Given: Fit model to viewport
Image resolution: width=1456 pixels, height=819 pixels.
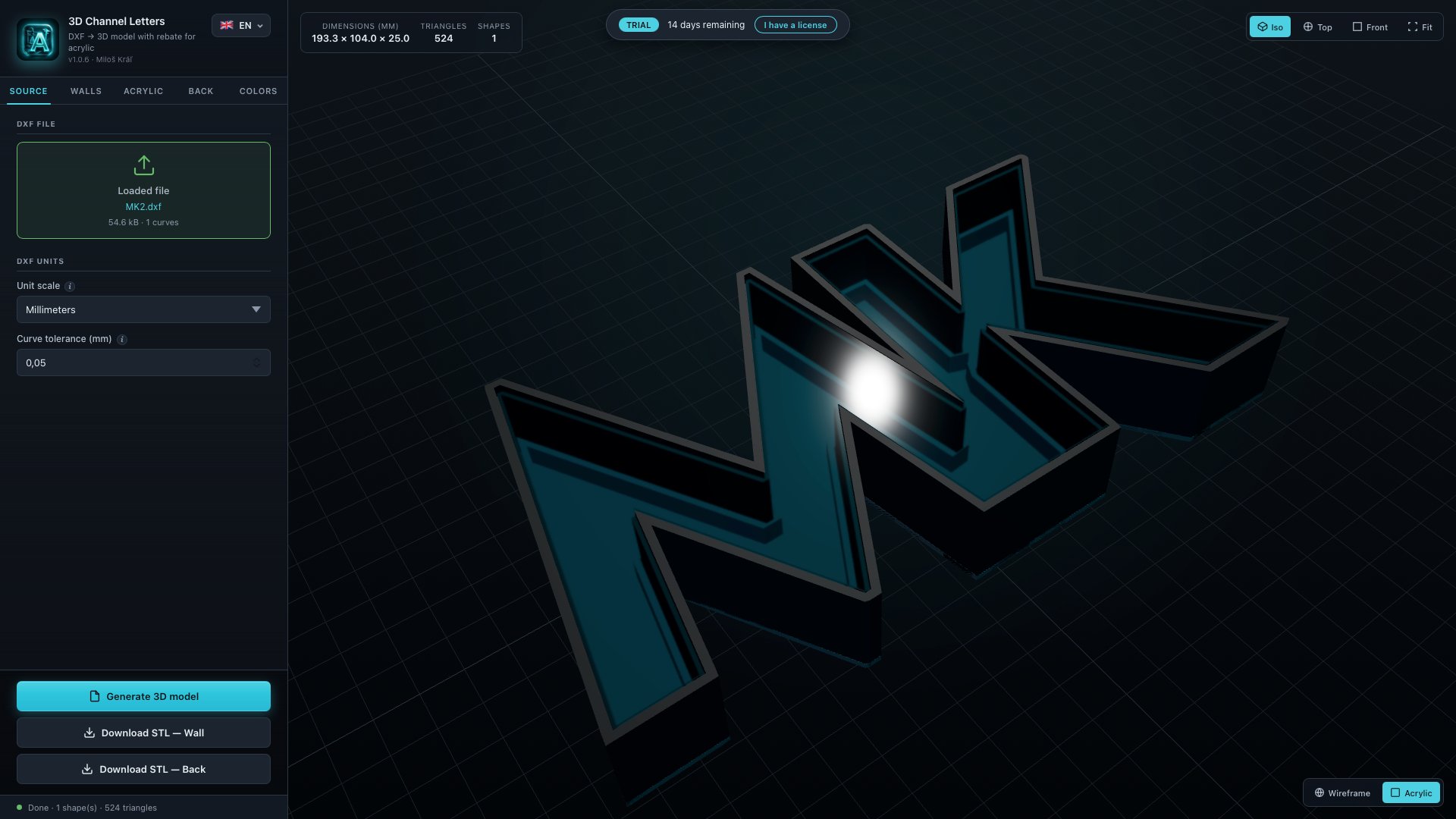Looking at the screenshot, I should (1420, 27).
